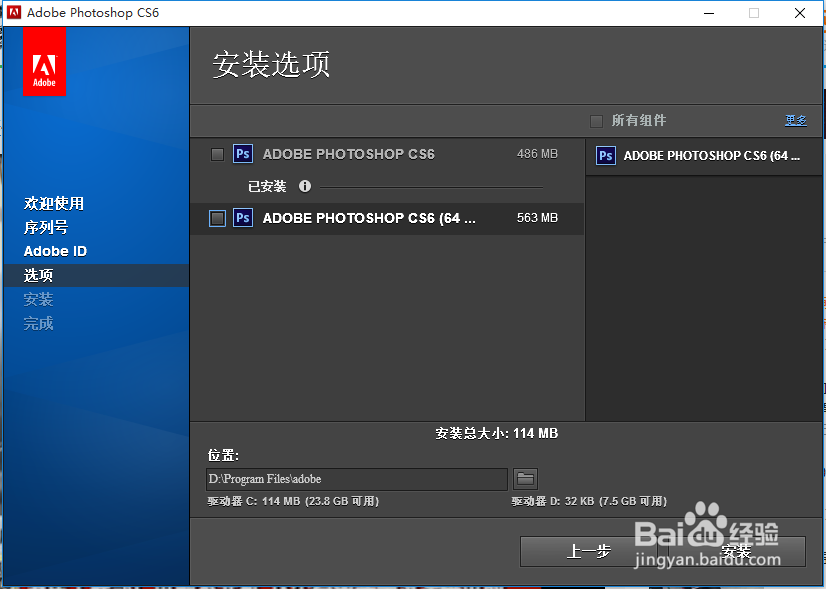The image size is (826, 589).
Task: Click the Ps icon beside the 563 MB entry
Action: click(x=243, y=218)
